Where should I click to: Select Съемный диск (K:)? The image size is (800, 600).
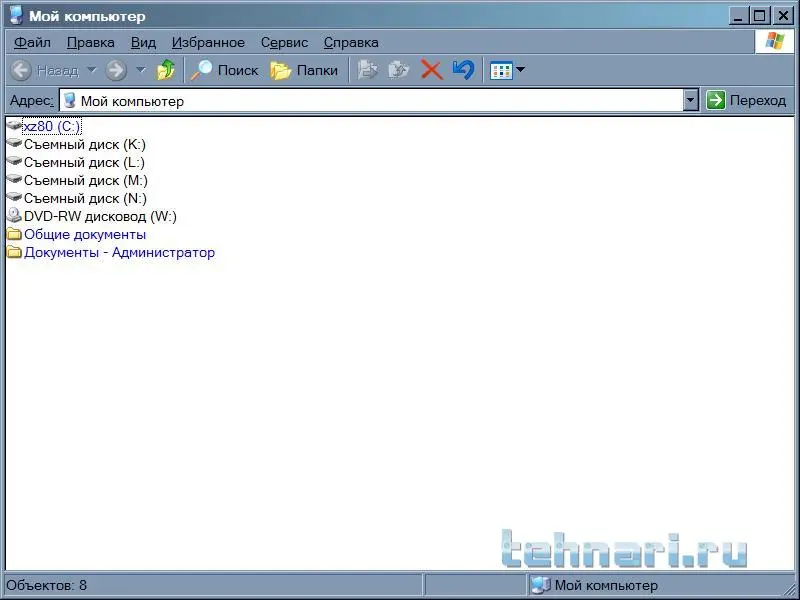(x=85, y=144)
